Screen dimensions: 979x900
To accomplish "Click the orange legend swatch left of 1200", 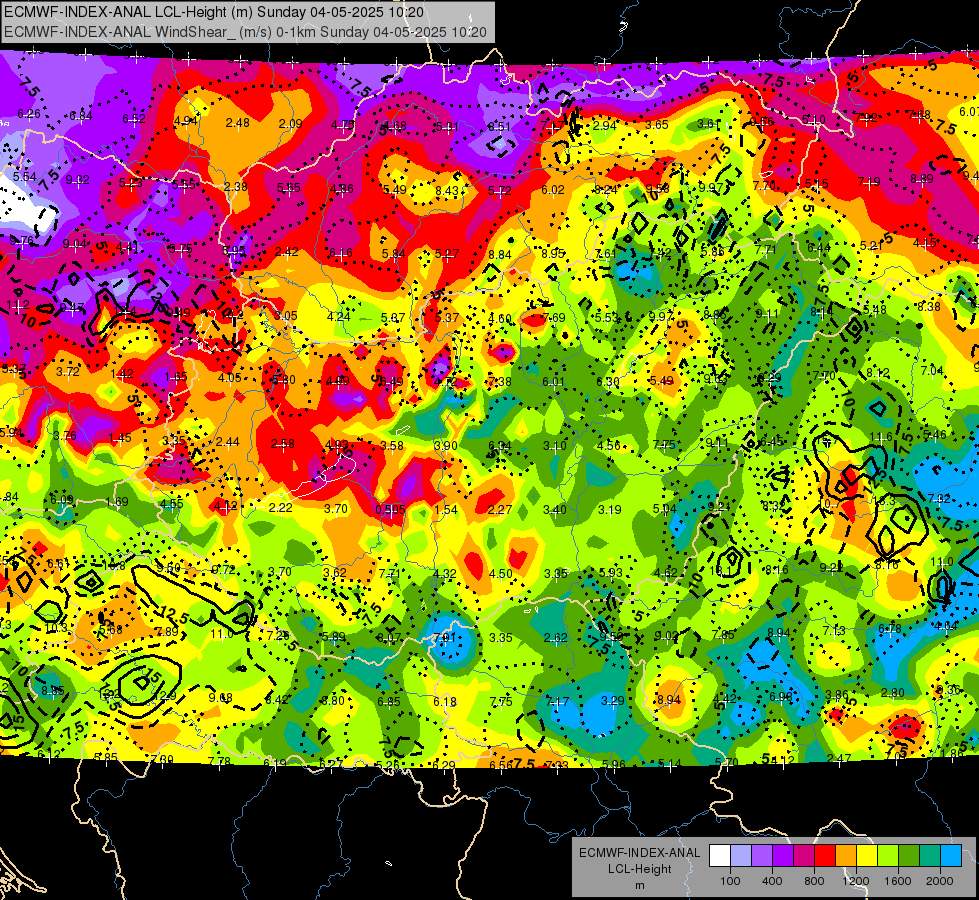I will (x=845, y=855).
